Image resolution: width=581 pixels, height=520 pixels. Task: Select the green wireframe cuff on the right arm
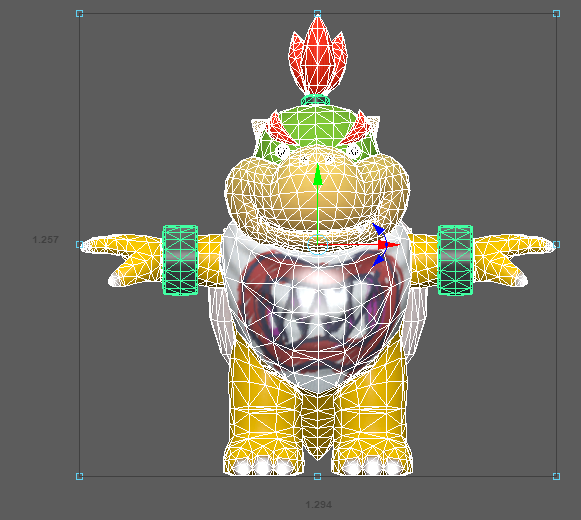pos(455,260)
